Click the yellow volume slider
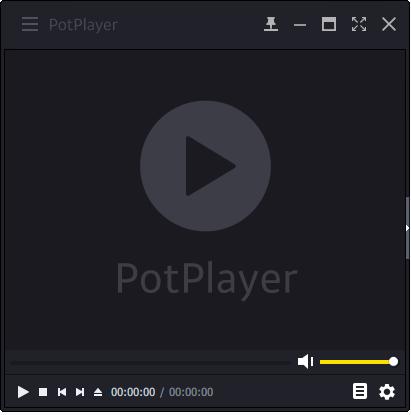411x415 pixels. coord(359,362)
